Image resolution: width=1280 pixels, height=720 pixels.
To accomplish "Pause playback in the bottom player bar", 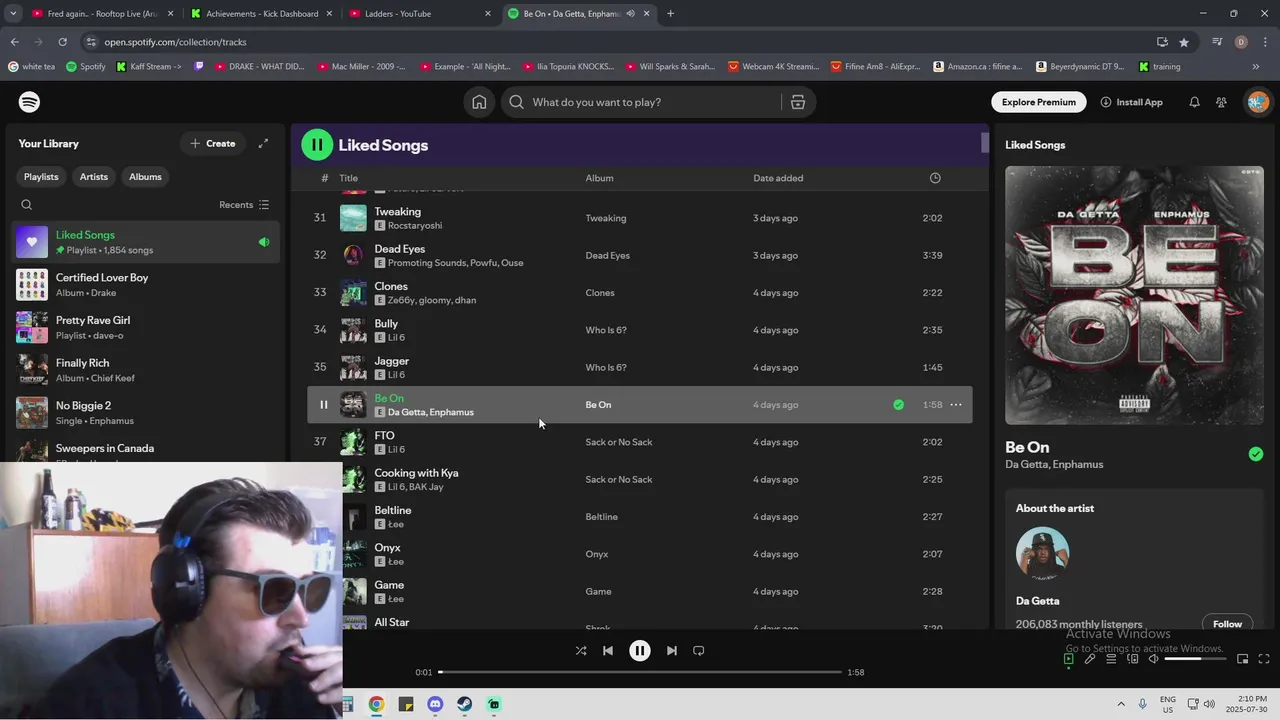I will click(640, 651).
